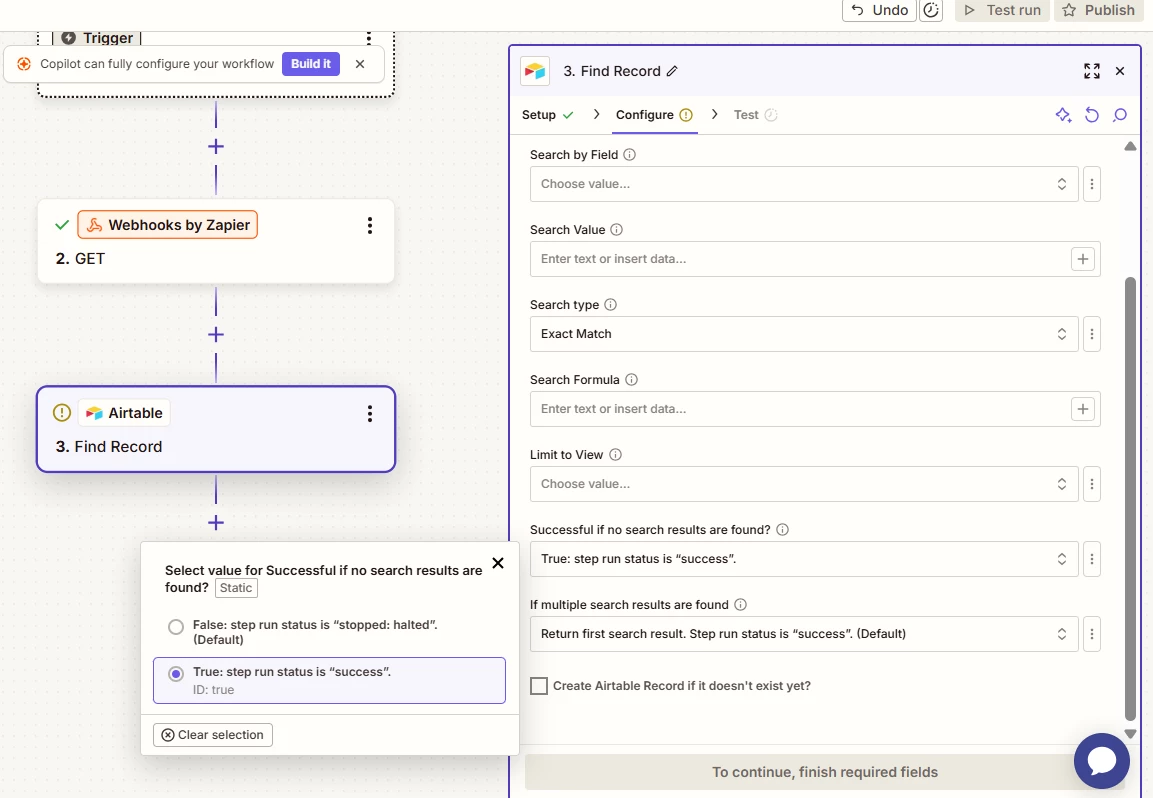
Task: Select True: step run status success radio
Action: 176,674
